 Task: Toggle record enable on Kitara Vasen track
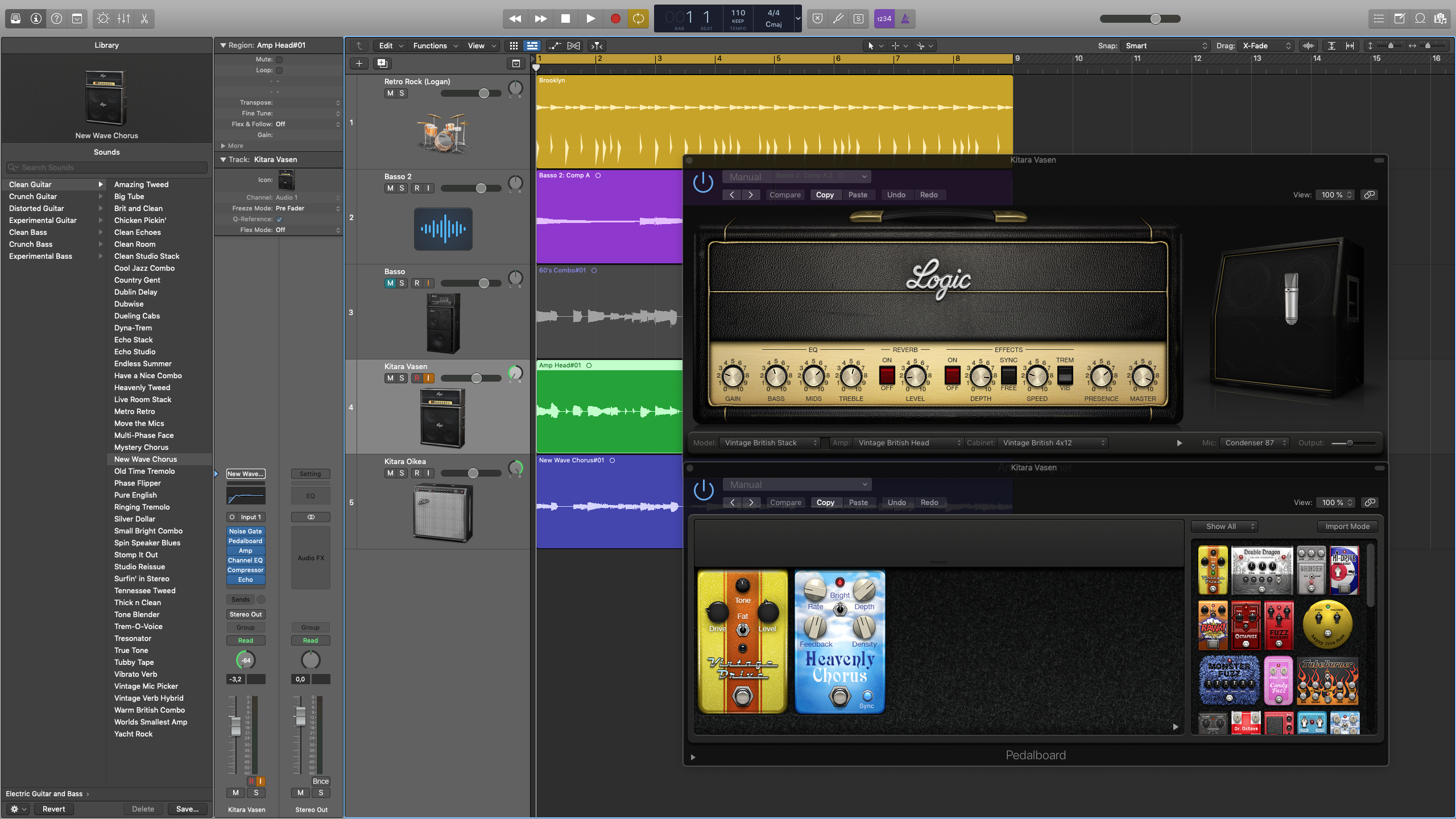click(x=417, y=378)
